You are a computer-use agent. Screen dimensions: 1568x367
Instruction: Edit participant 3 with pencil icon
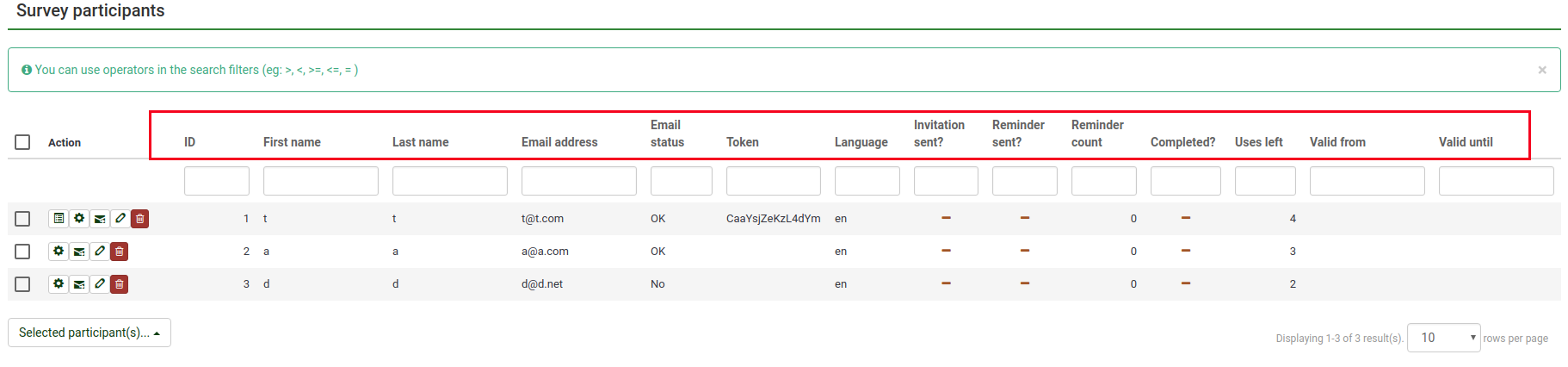point(100,284)
